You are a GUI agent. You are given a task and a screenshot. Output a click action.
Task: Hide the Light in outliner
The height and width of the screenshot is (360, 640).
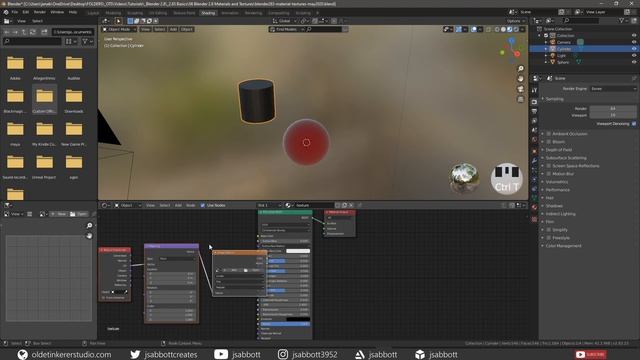(x=634, y=56)
